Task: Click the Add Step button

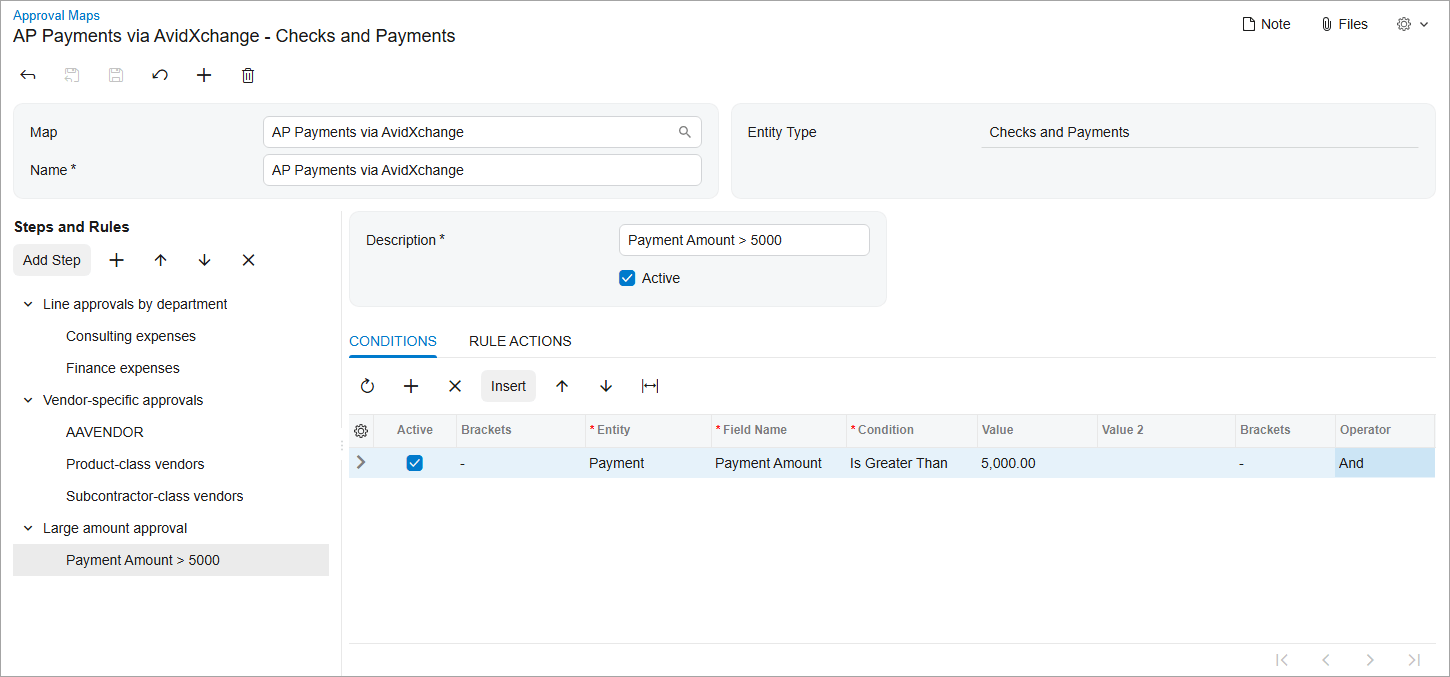Action: point(52,260)
